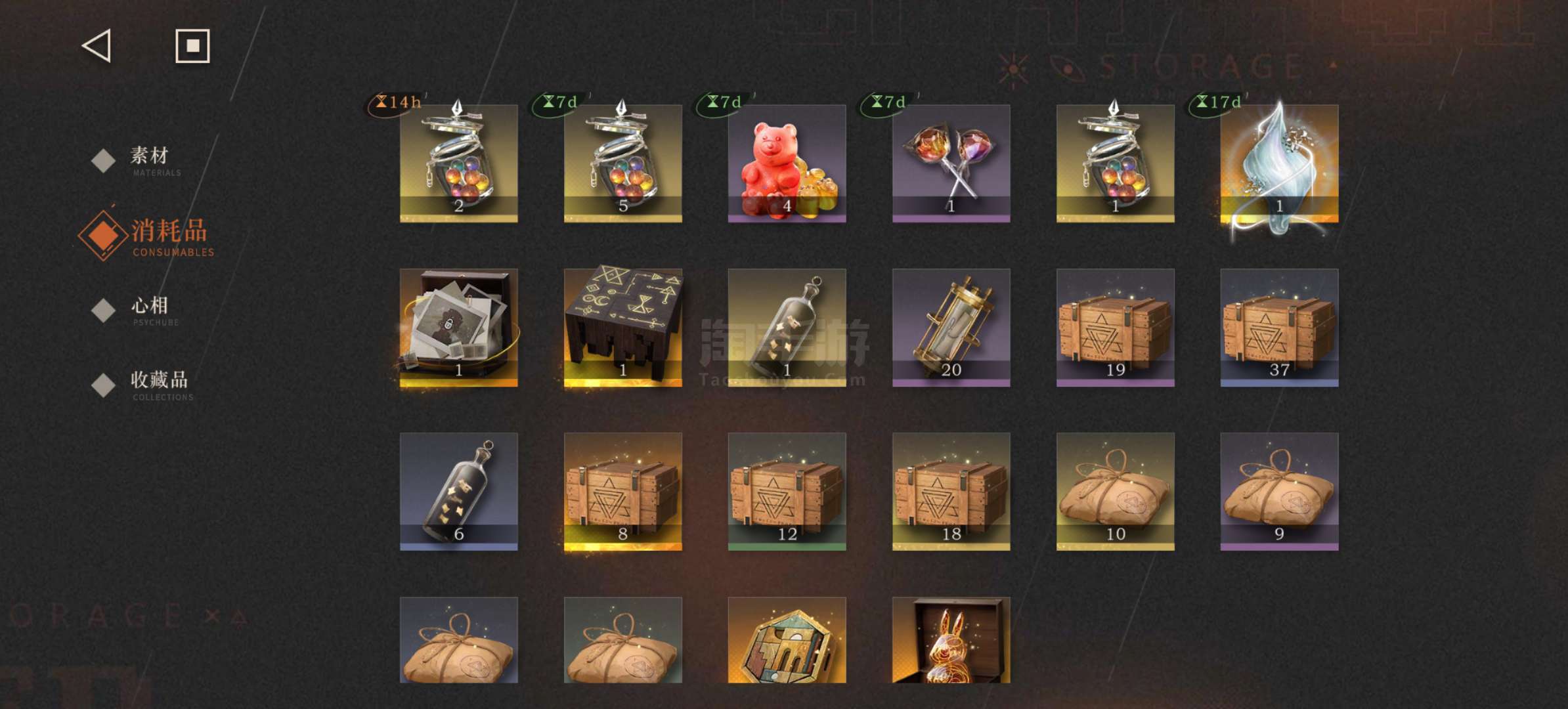Open the golden rabbit statue box

click(x=951, y=640)
